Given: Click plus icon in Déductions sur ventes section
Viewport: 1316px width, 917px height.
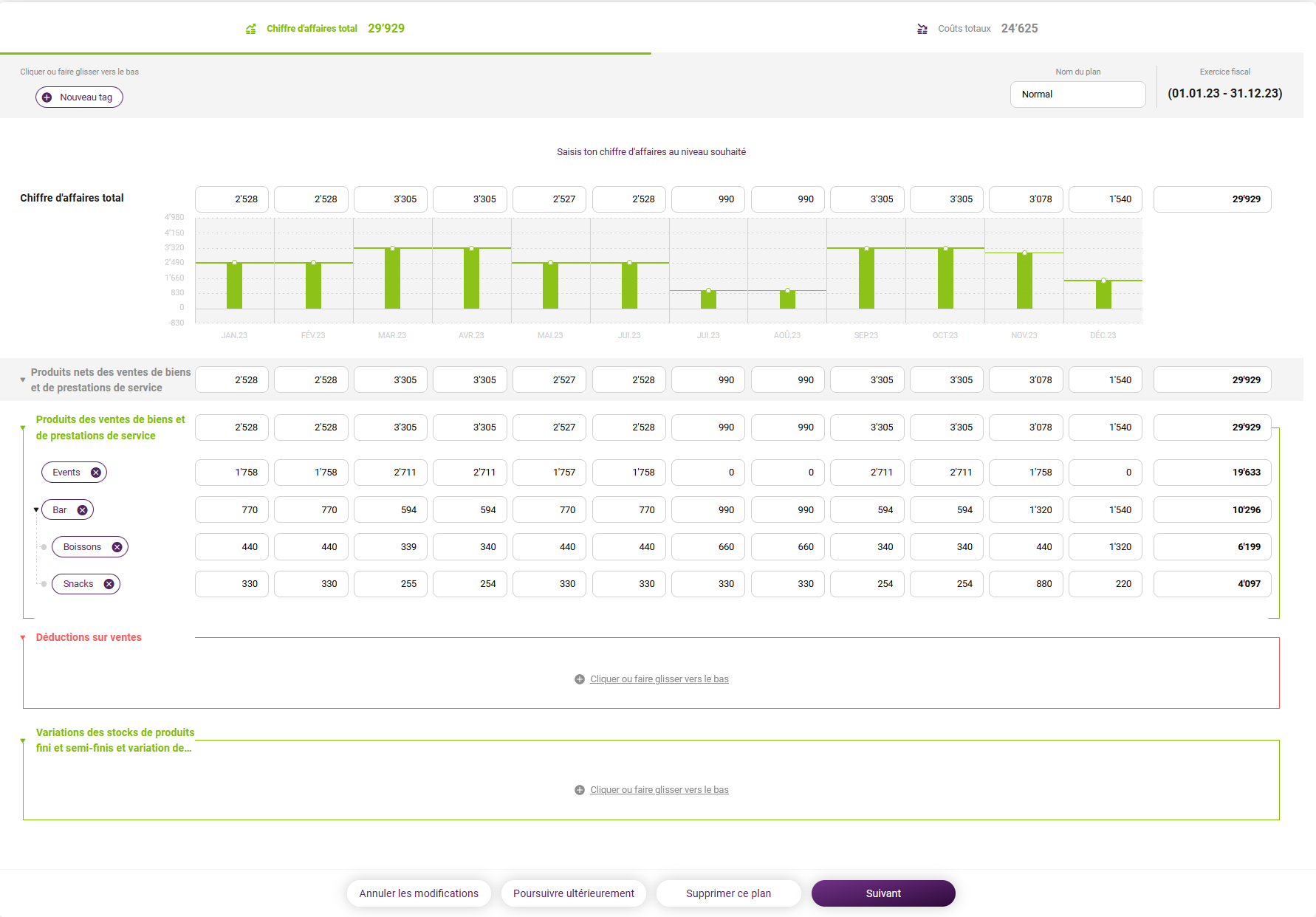Looking at the screenshot, I should point(580,679).
